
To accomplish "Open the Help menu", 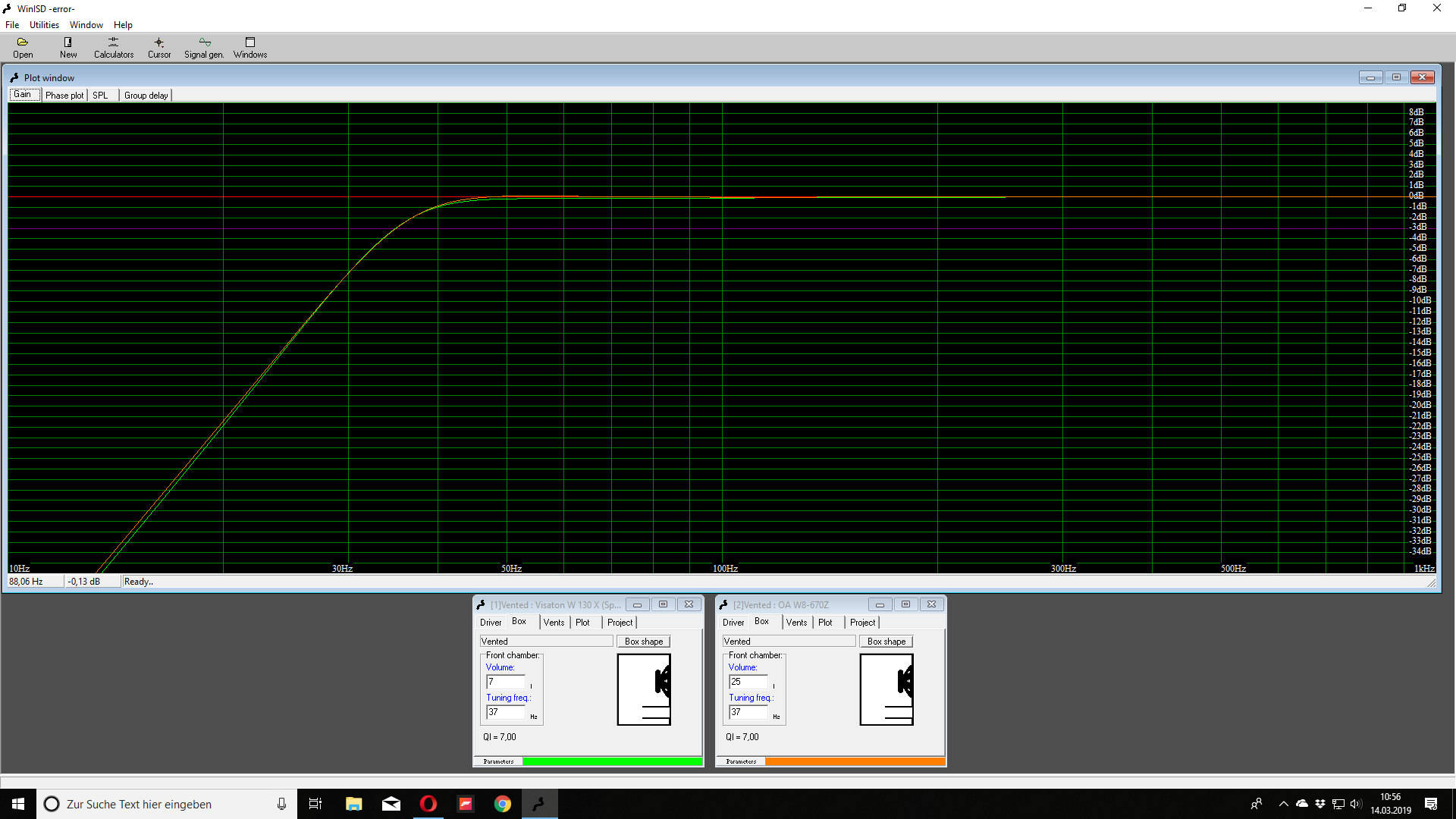I will pos(123,25).
